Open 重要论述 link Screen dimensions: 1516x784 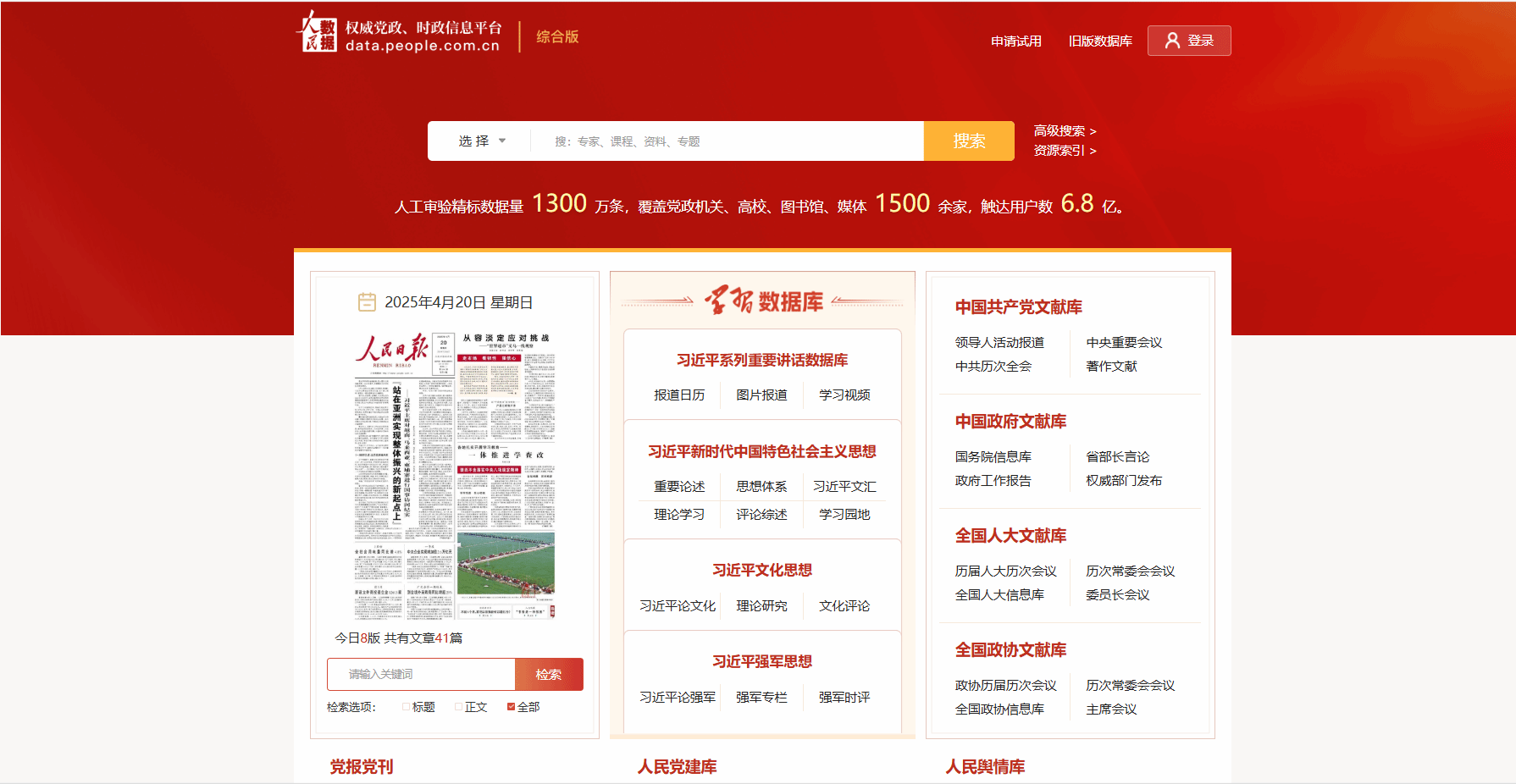tap(679, 487)
